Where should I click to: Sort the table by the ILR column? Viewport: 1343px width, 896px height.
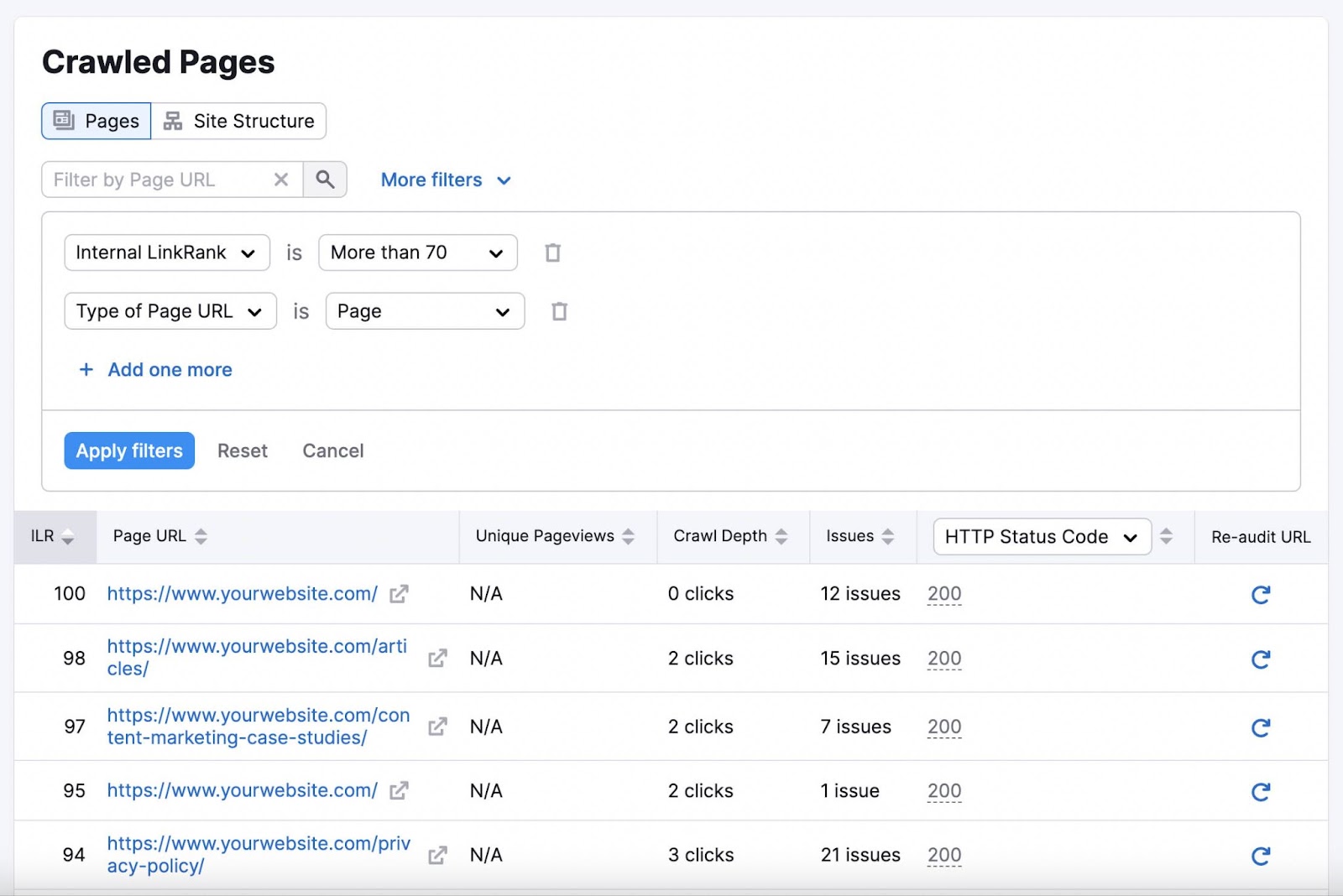point(67,536)
